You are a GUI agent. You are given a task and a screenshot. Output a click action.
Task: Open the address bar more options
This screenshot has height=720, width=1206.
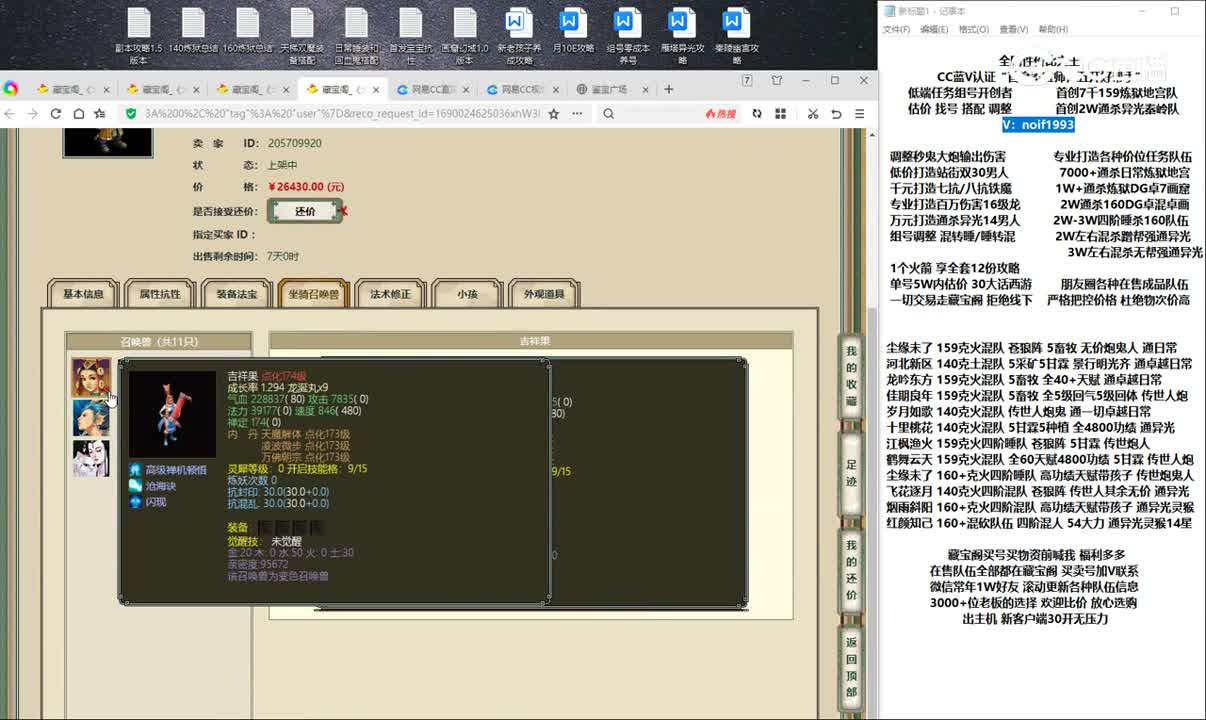click(575, 114)
